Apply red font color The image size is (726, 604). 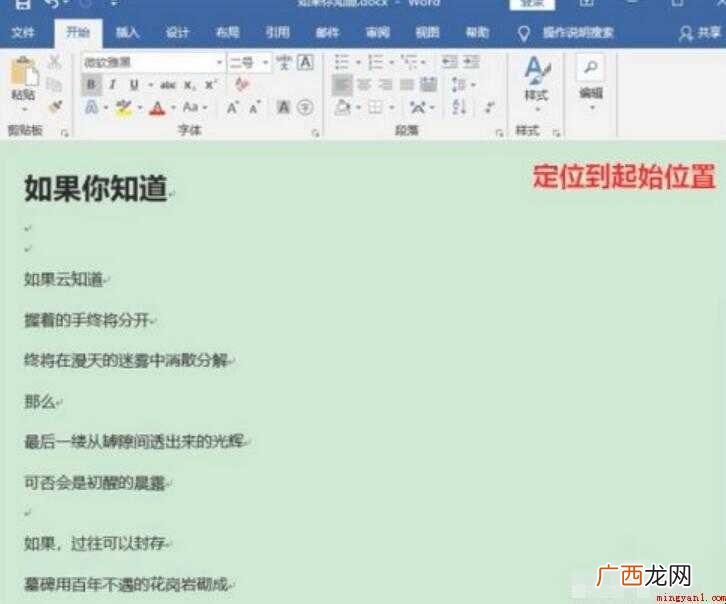(x=157, y=108)
